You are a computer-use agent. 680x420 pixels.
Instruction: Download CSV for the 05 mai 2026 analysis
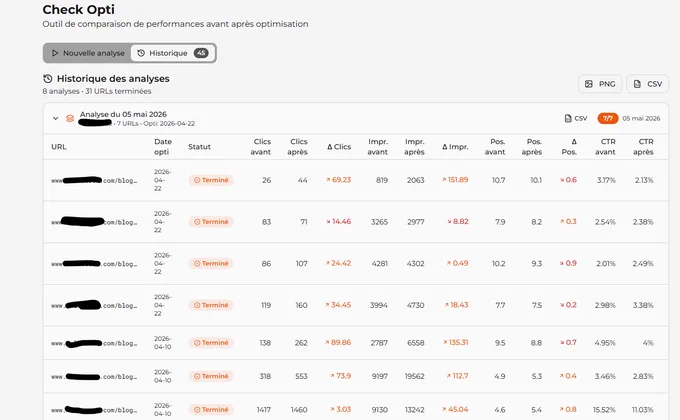tap(576, 118)
